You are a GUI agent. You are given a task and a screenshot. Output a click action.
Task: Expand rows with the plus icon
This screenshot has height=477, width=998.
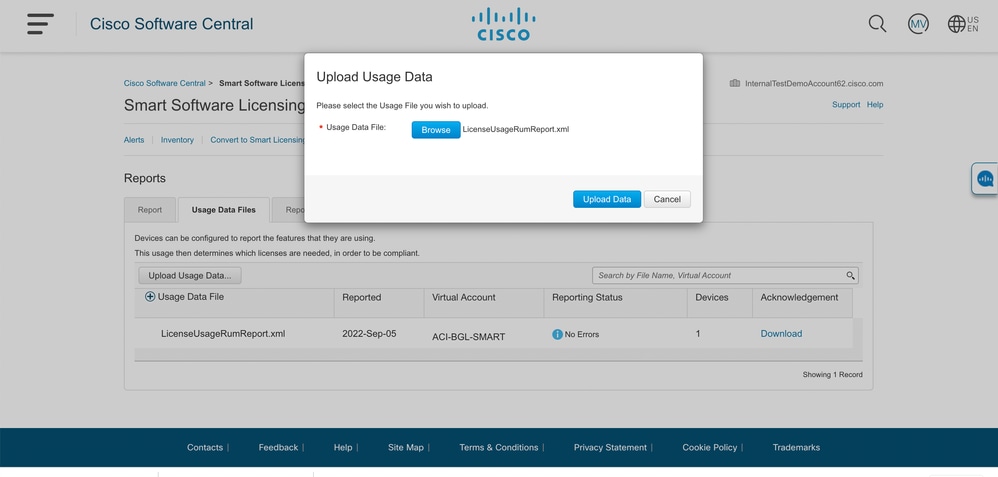(150, 297)
